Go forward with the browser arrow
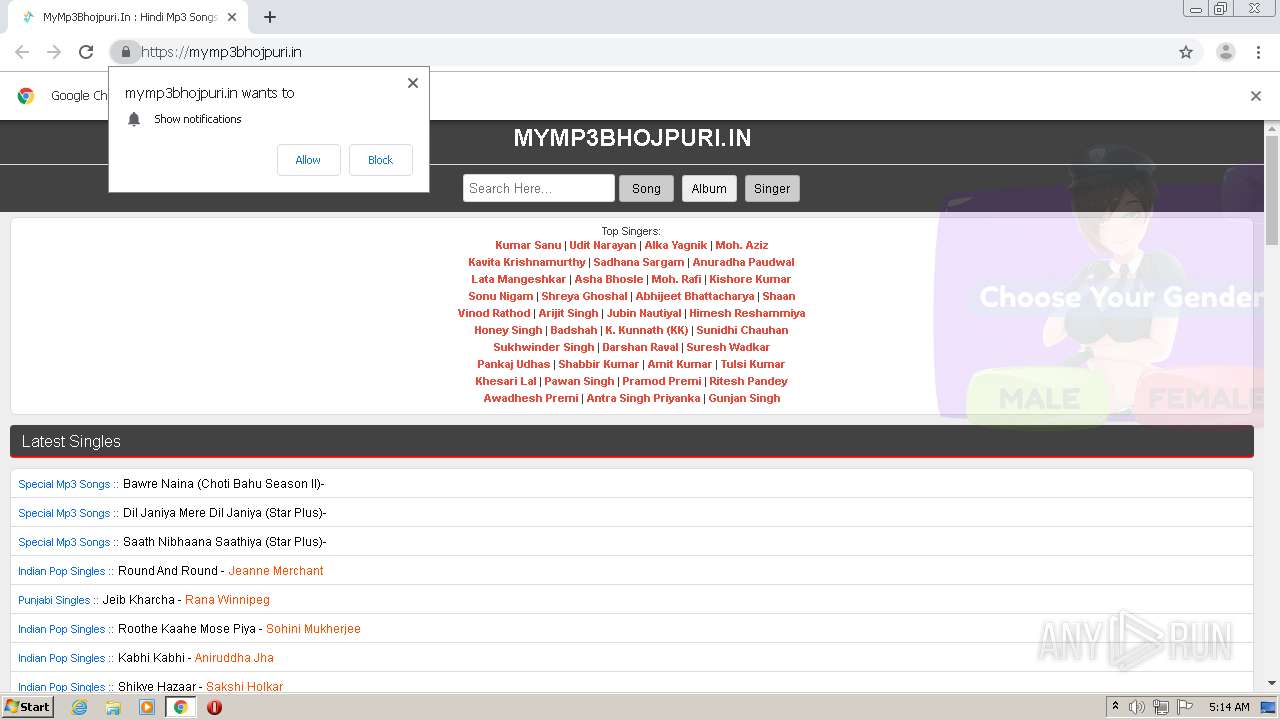The width and height of the screenshot is (1280, 720). 54,52
